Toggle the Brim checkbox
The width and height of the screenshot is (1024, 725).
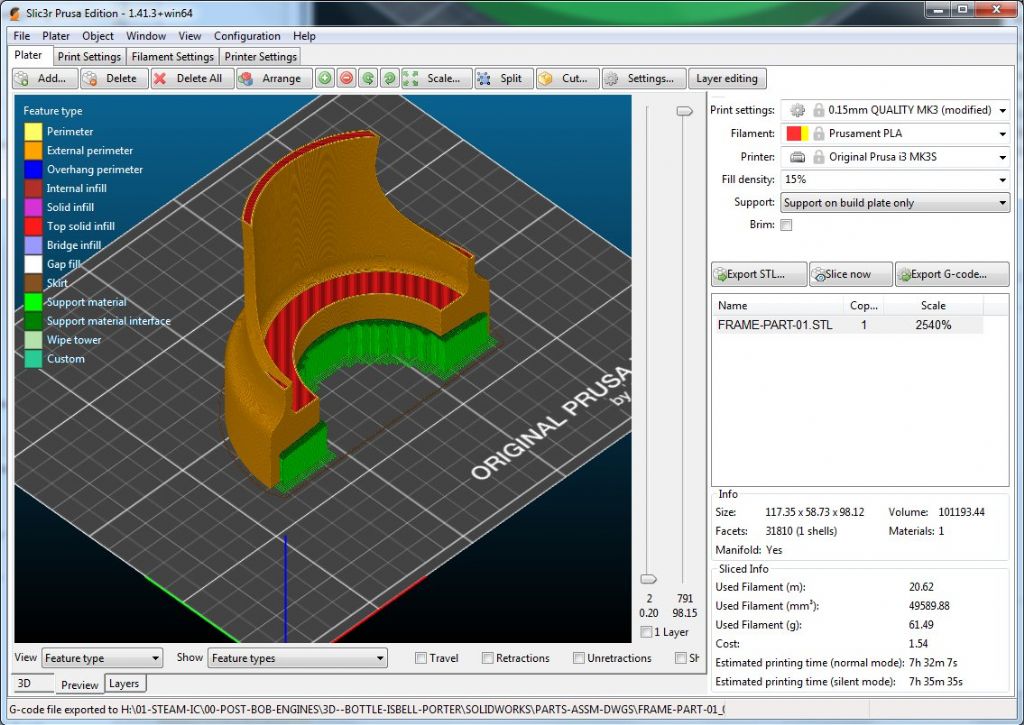786,225
